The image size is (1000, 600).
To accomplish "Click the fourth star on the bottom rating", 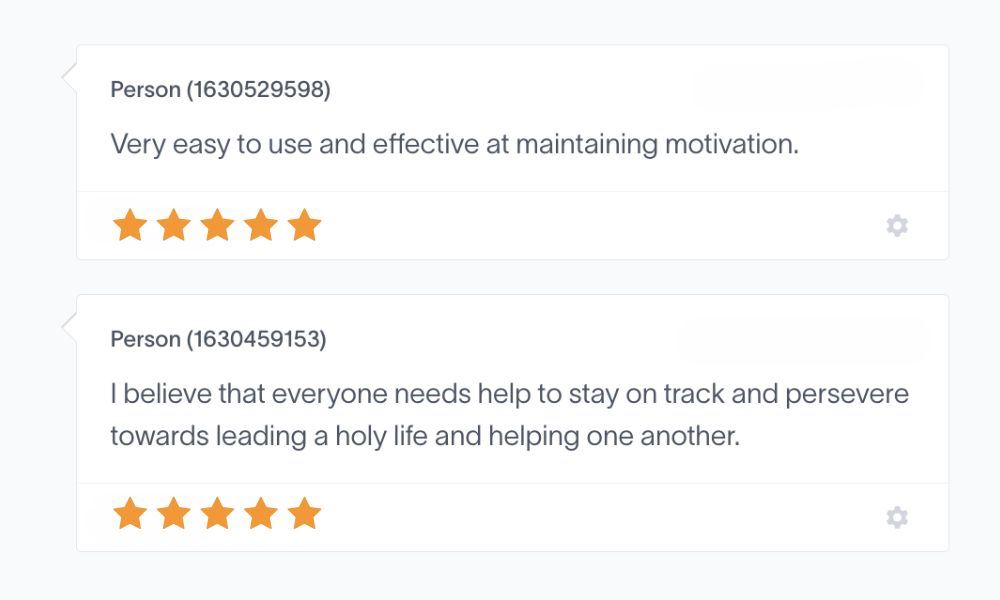I will [259, 515].
